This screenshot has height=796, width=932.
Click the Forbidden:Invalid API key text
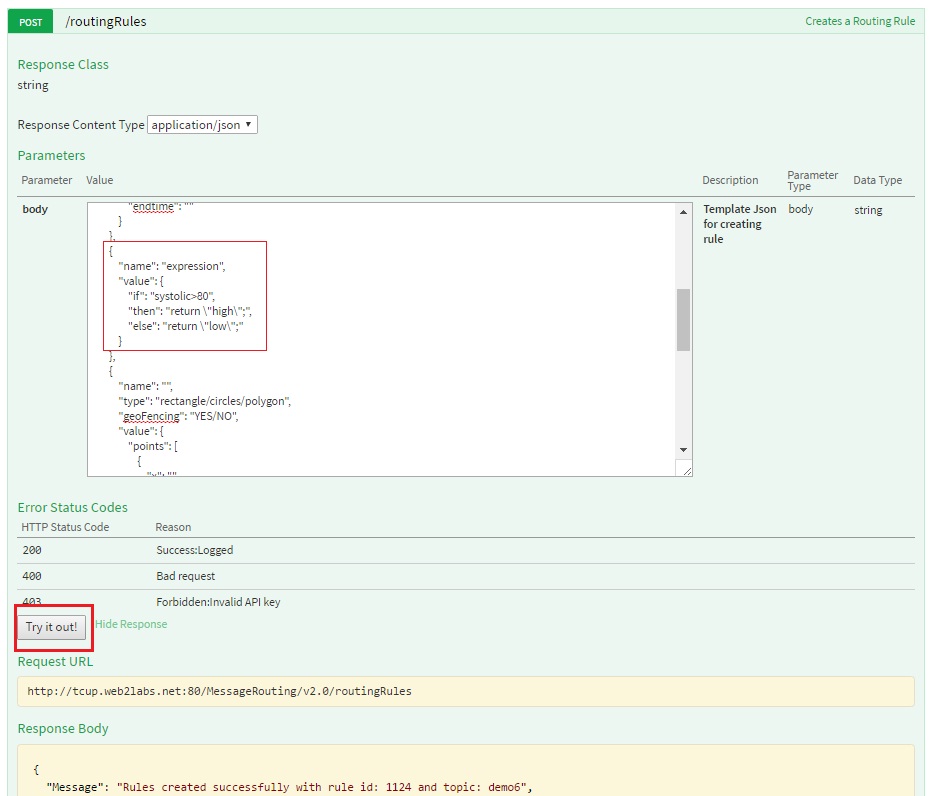(x=218, y=602)
